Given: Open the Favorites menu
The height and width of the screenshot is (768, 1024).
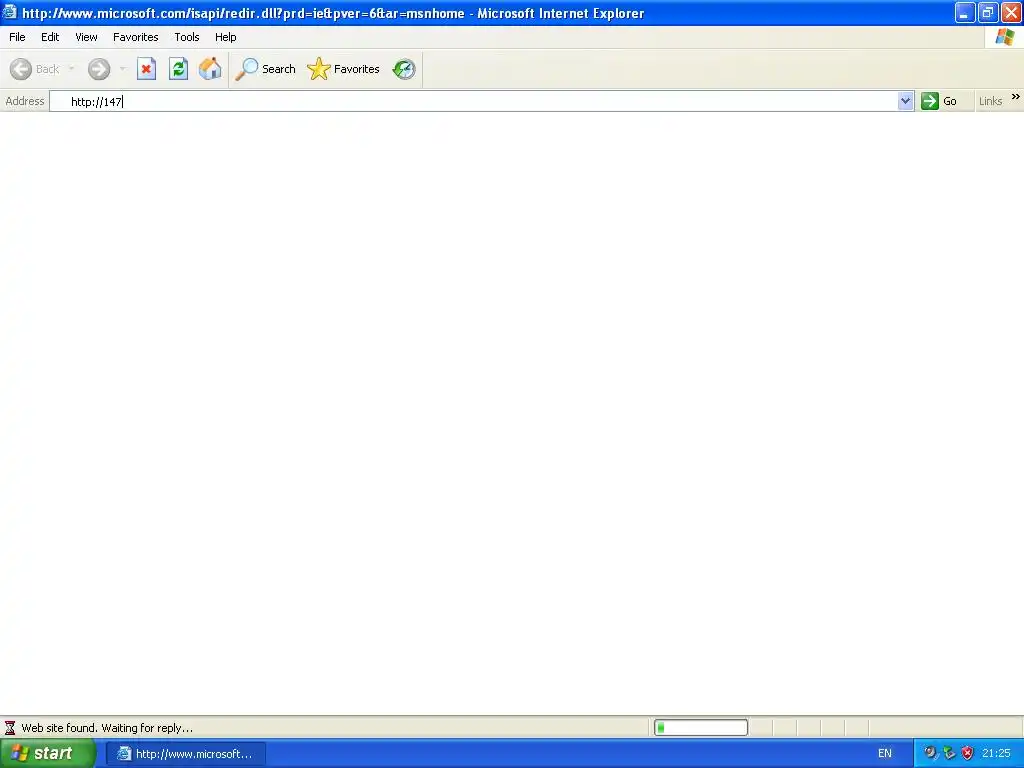Looking at the screenshot, I should pyautogui.click(x=135, y=37).
